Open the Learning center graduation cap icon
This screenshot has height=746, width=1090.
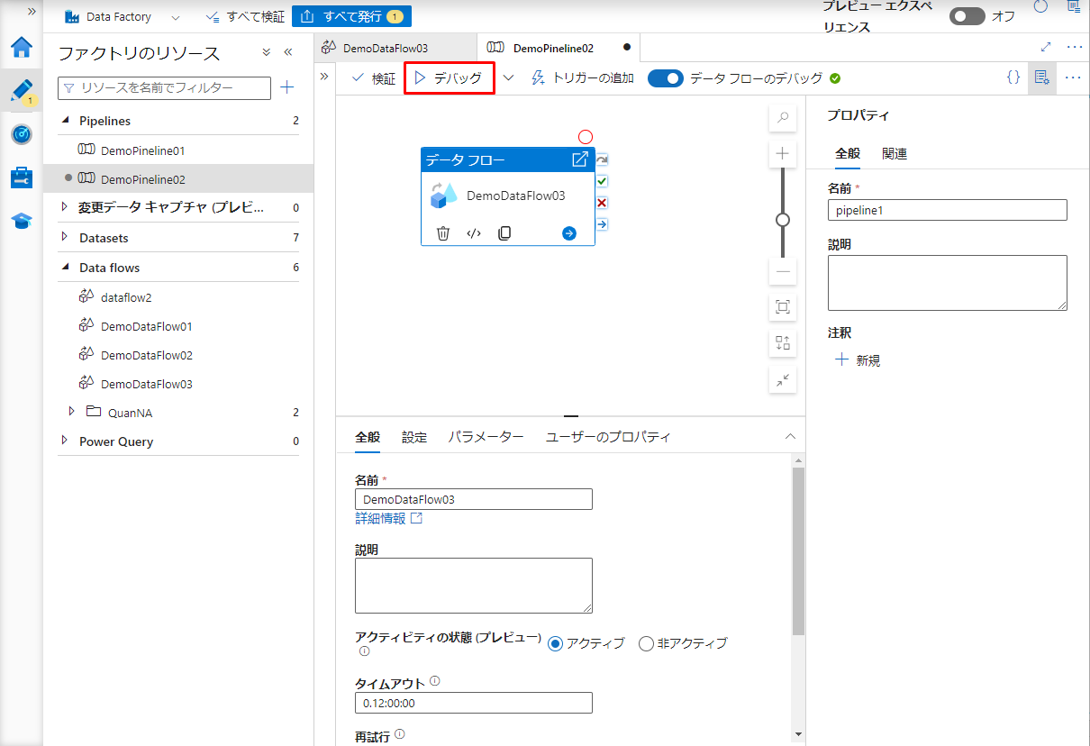22,221
